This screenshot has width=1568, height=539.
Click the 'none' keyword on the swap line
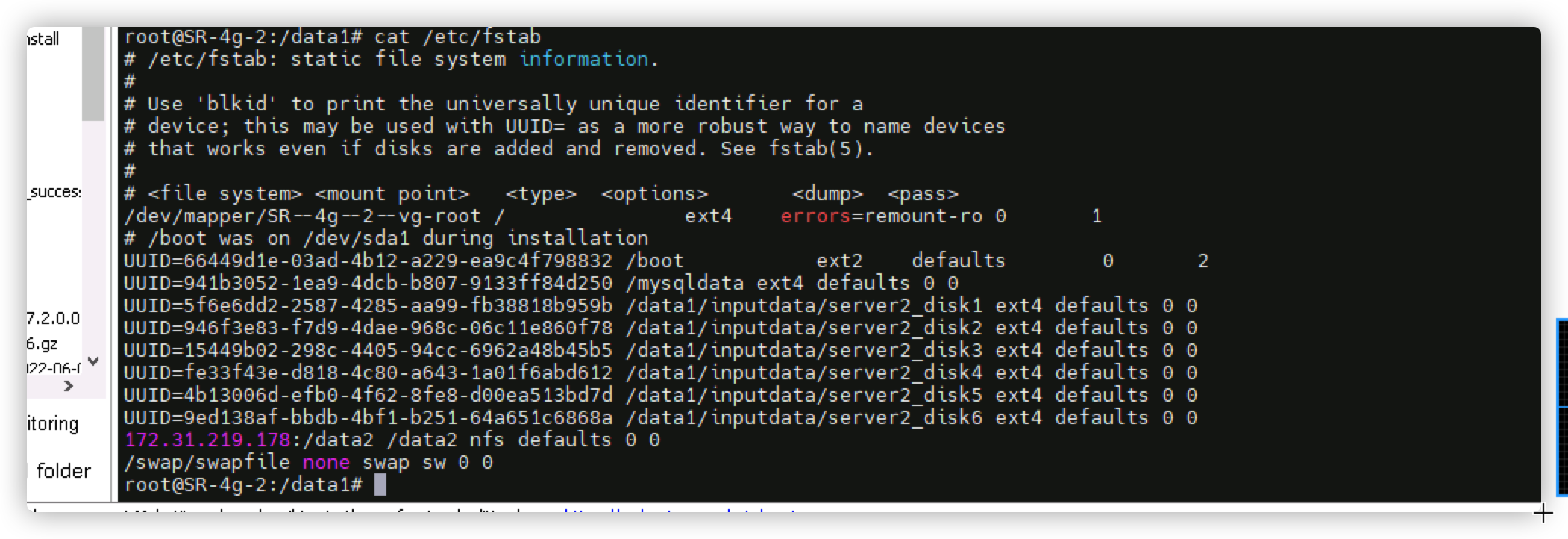click(326, 462)
